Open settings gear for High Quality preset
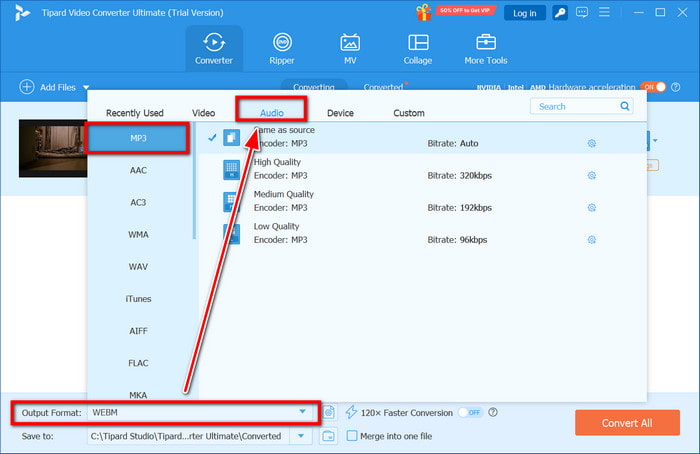Screen dimensions: 700x454 tap(592, 175)
